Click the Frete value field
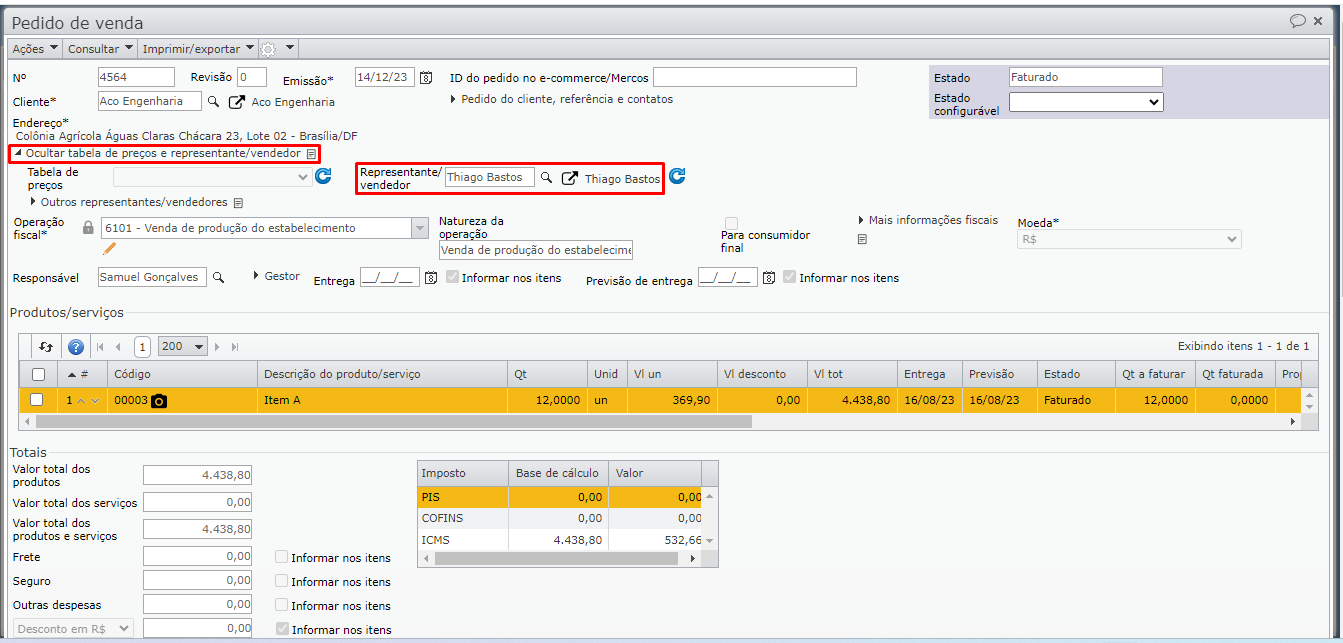Image resolution: width=1343 pixels, height=643 pixels. coord(198,556)
